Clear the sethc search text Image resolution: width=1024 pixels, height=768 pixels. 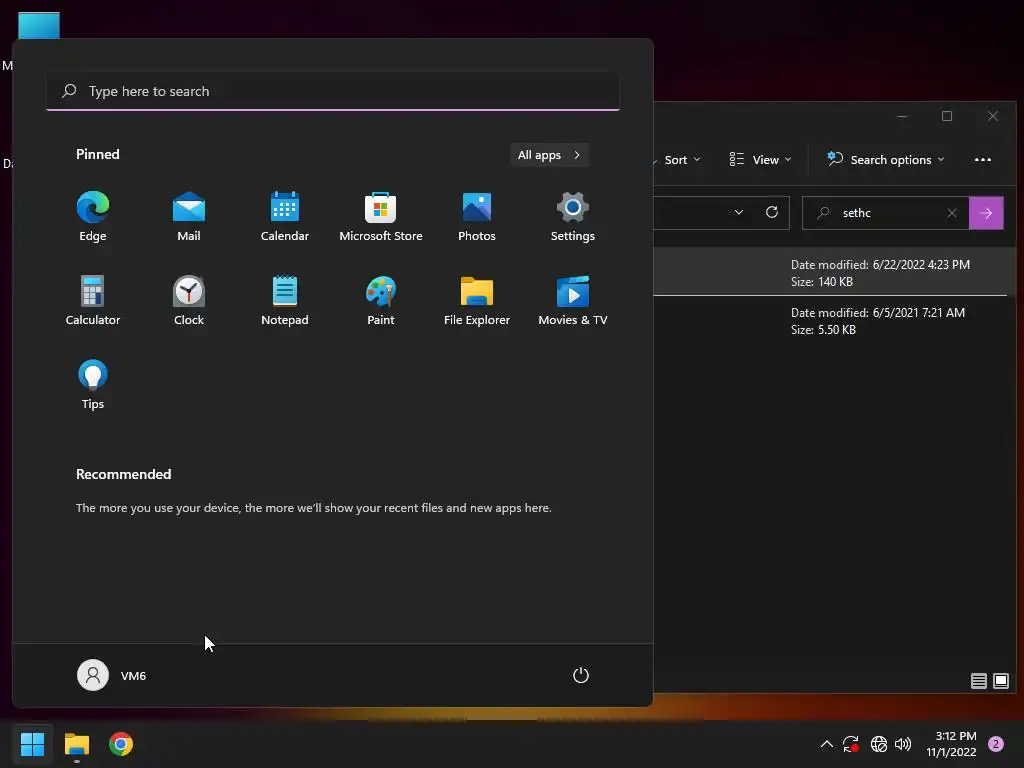(x=952, y=213)
